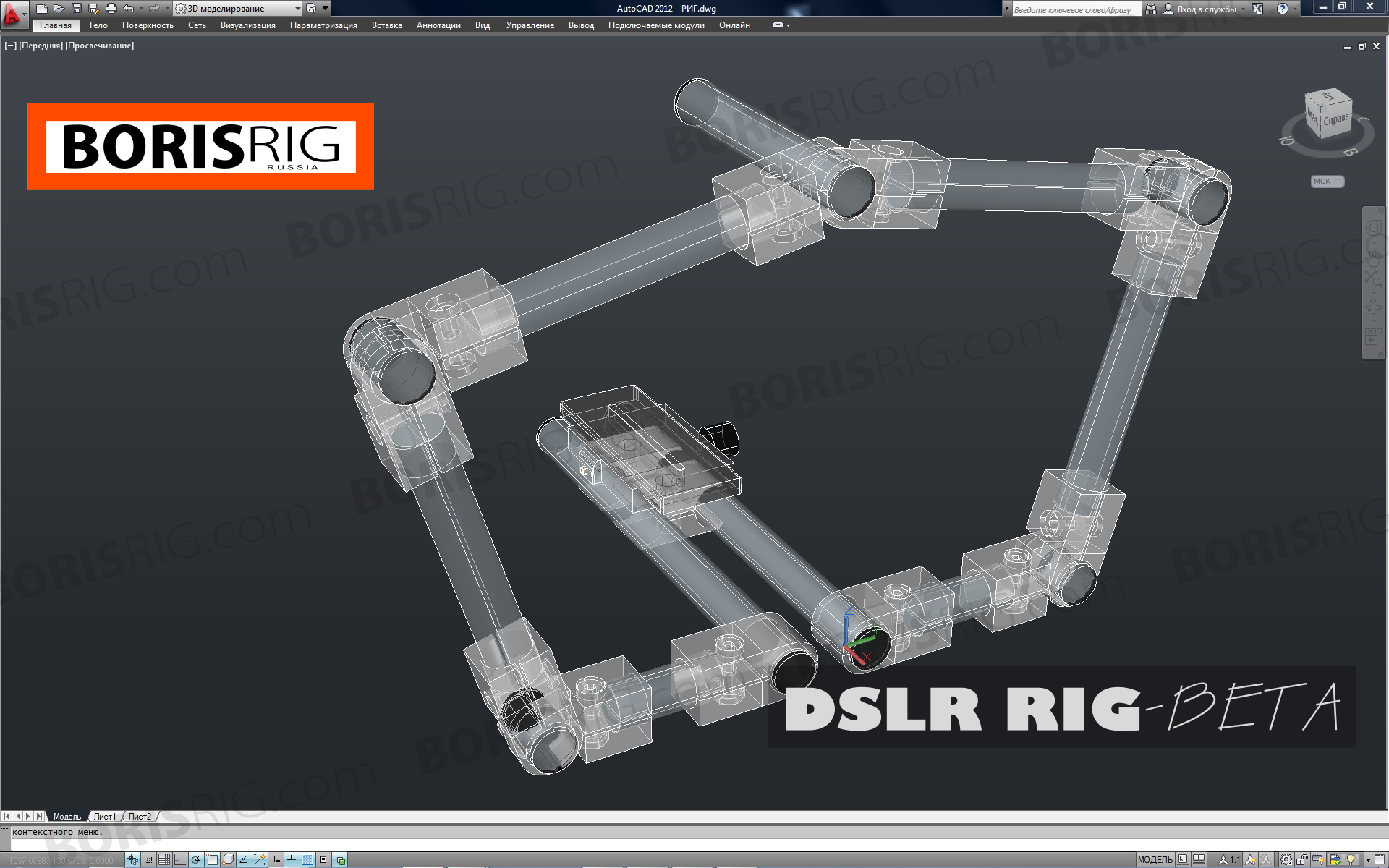Click the steering wheel icon on navigation bar
This screenshot has height=868, width=1389.
(1374, 228)
